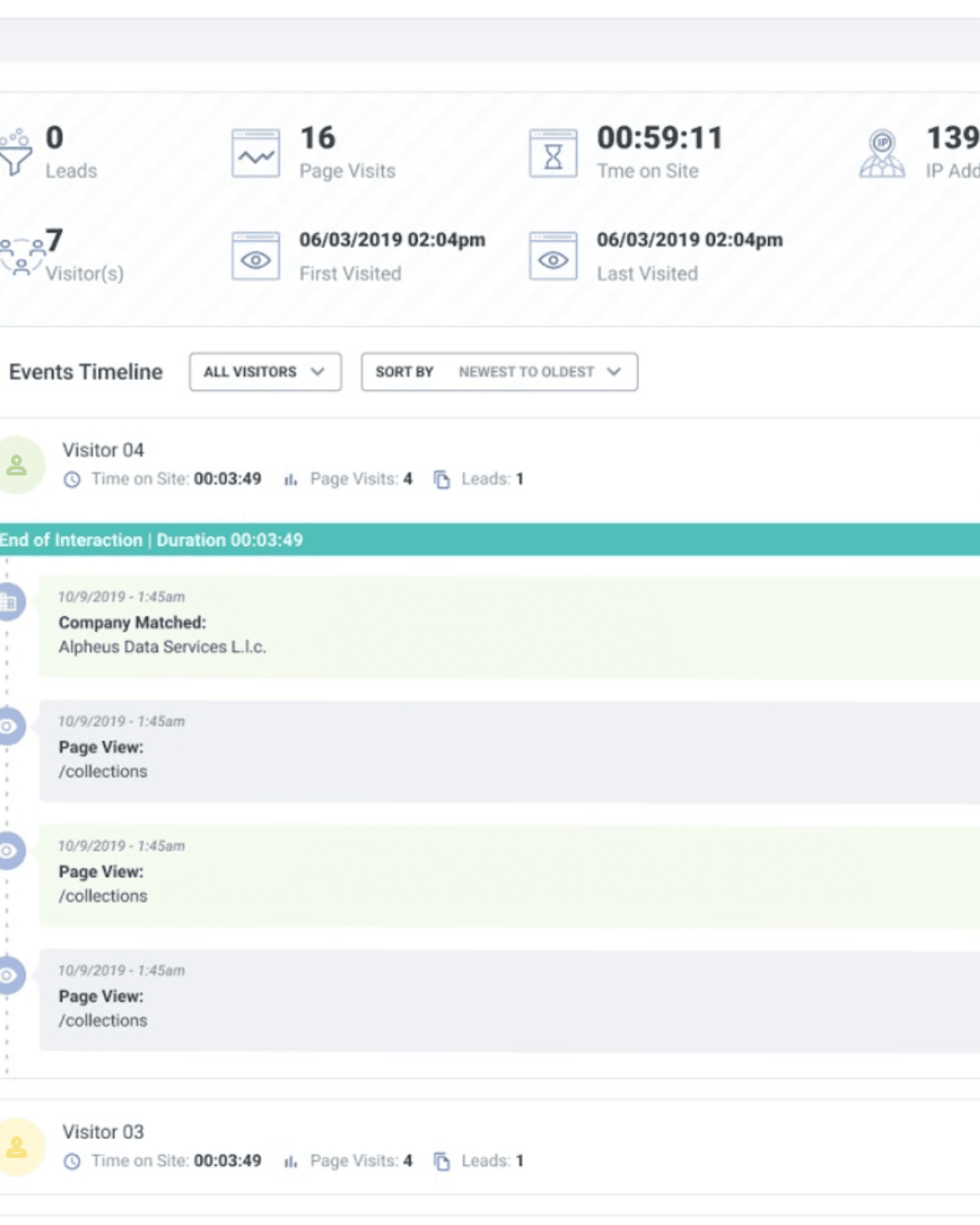Click the Time on Site hourglass icon

click(x=553, y=153)
